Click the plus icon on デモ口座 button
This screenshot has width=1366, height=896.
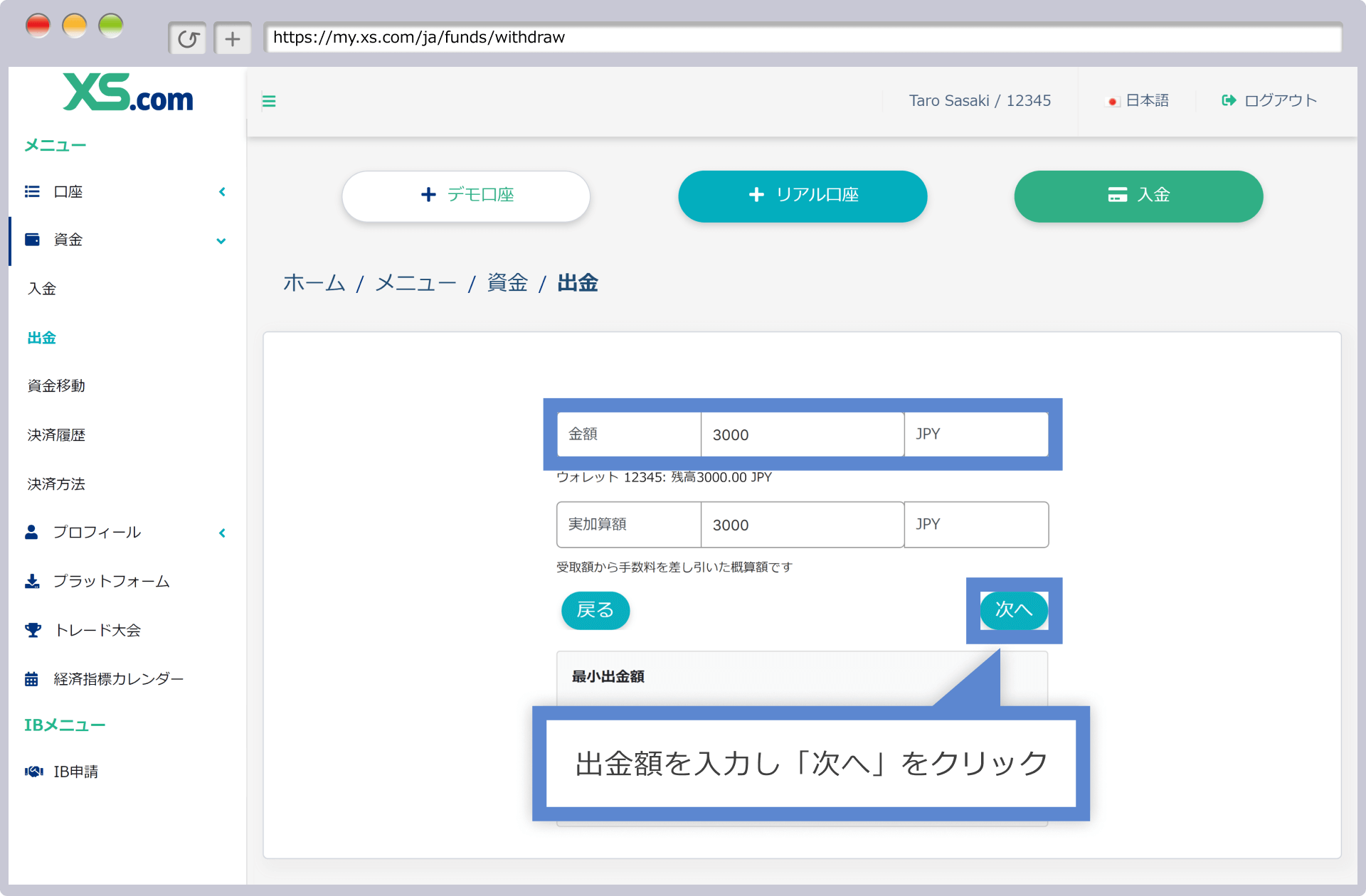point(428,195)
